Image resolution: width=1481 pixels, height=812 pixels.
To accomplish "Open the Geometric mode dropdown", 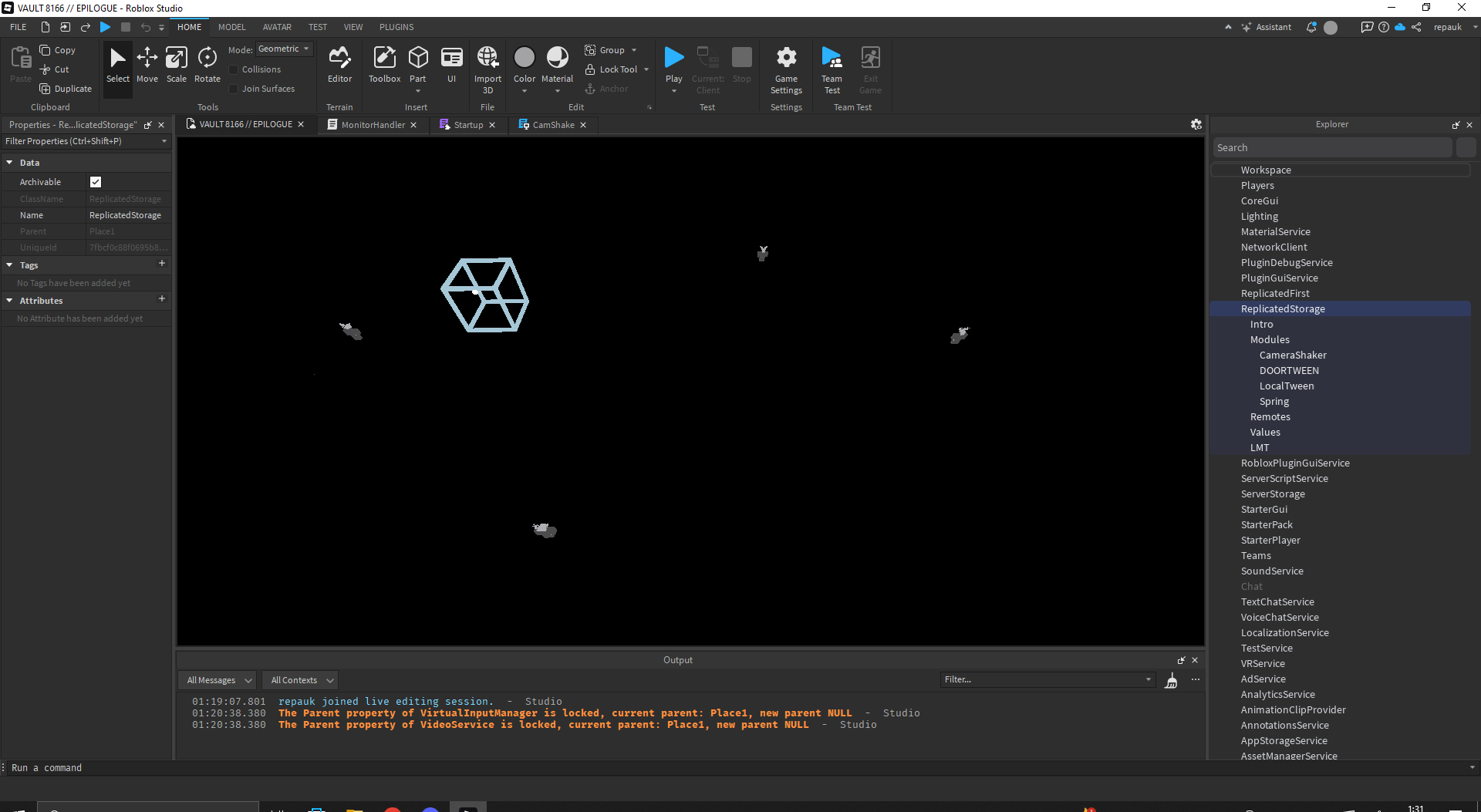I will [x=284, y=49].
